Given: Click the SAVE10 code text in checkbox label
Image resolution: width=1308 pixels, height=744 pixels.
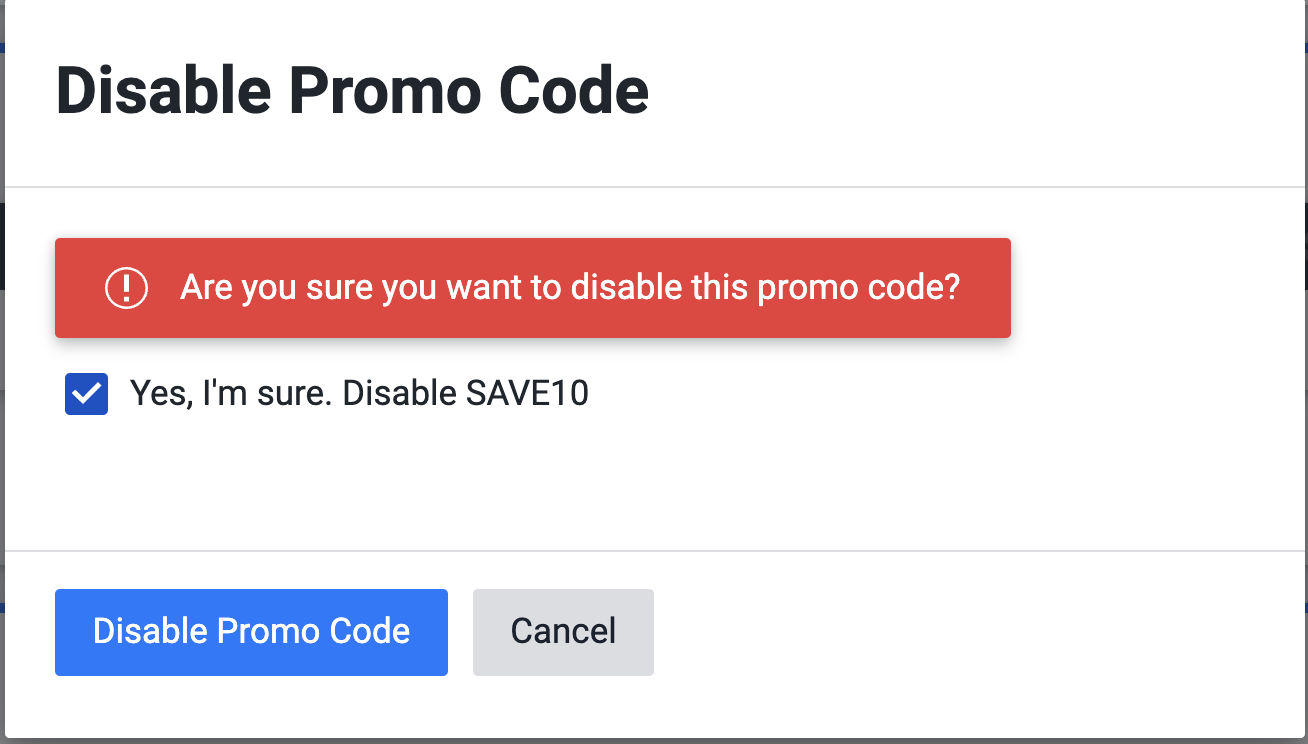Looking at the screenshot, I should pos(527,394).
